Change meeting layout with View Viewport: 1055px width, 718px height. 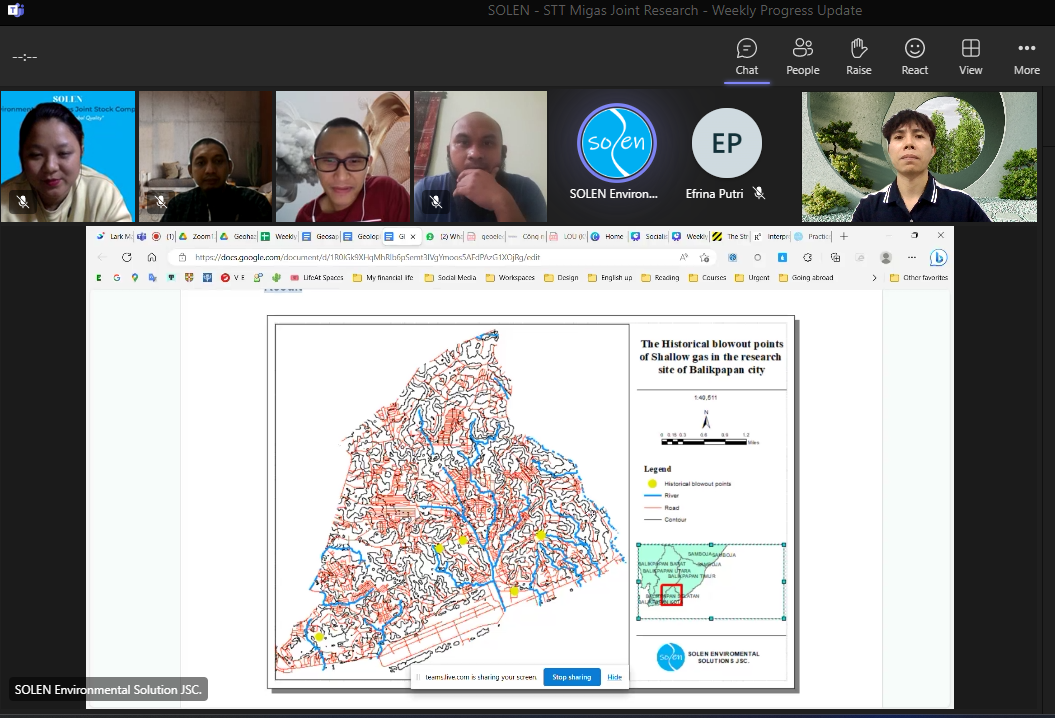(x=970, y=57)
